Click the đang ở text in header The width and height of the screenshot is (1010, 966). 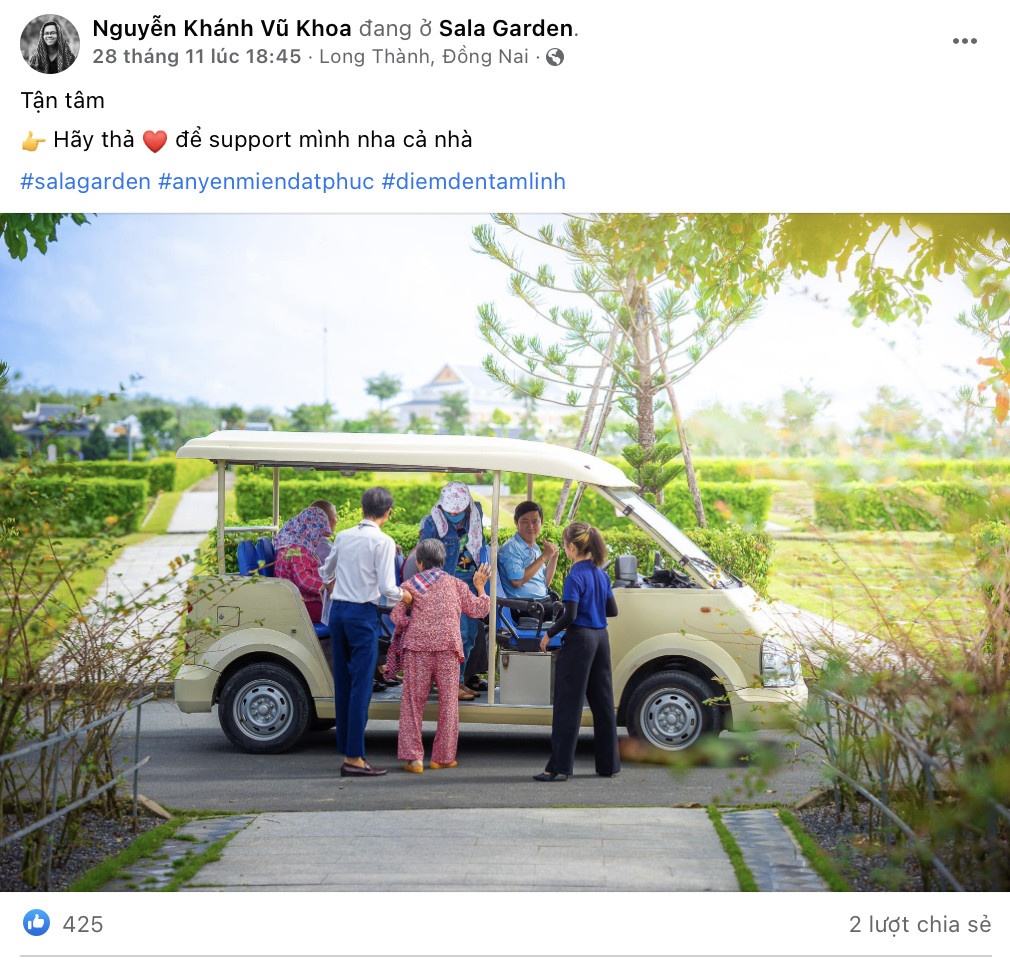(x=395, y=28)
